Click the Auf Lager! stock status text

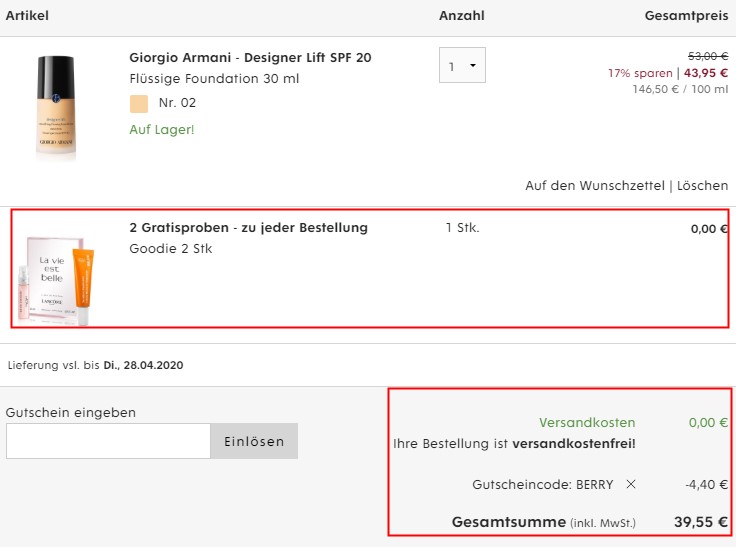(x=162, y=130)
